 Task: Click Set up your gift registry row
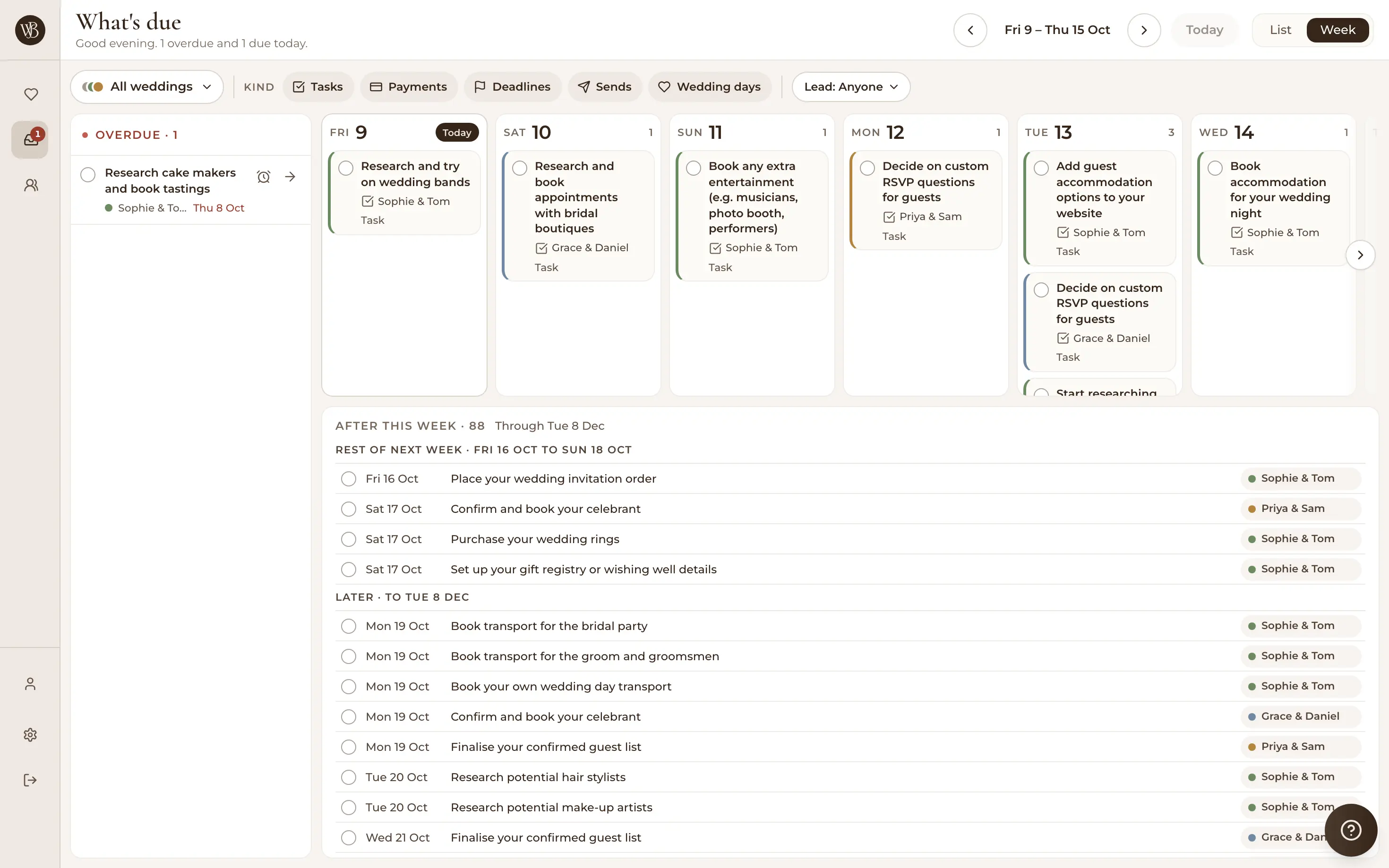pyautogui.click(x=850, y=570)
